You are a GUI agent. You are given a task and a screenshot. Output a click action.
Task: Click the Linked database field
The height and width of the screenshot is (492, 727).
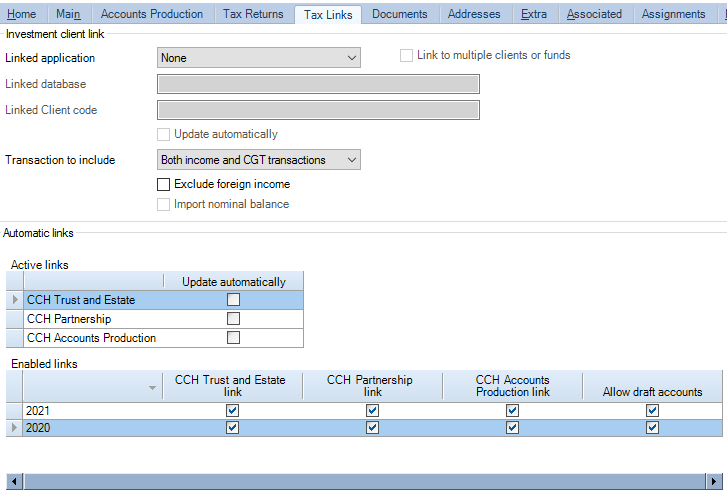click(318, 84)
